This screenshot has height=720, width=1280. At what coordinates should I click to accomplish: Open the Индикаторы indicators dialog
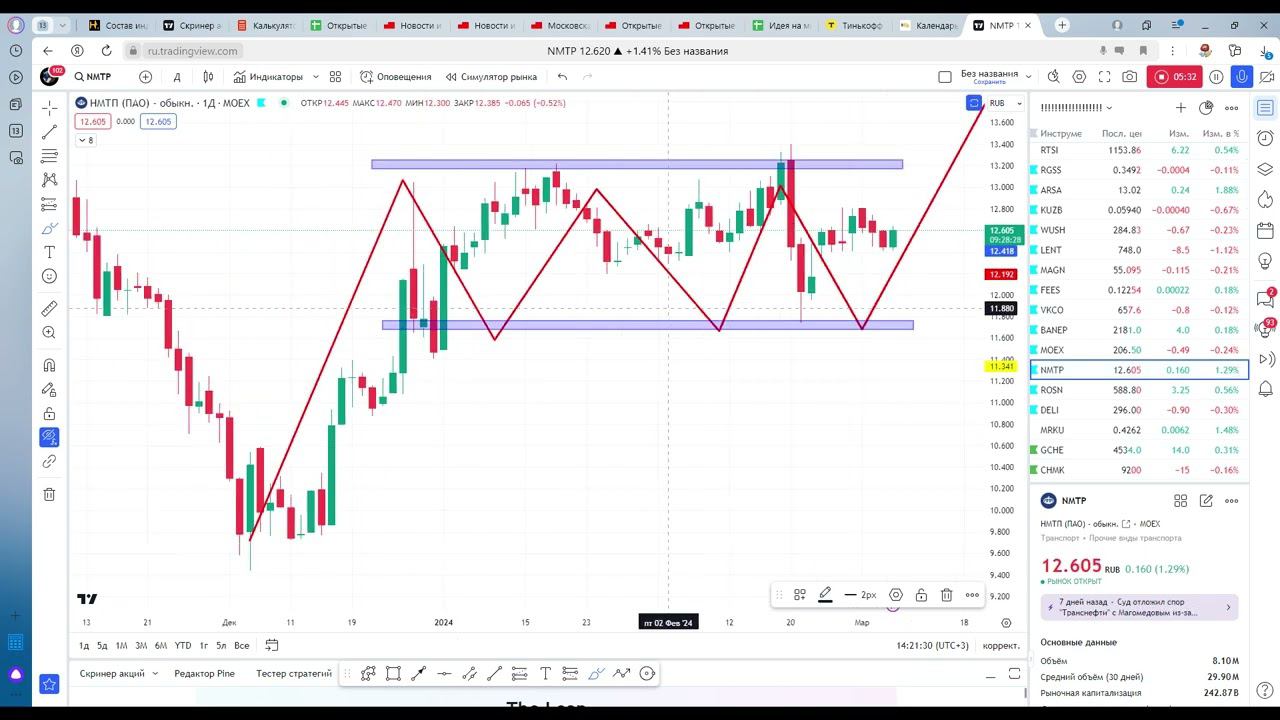[268, 76]
